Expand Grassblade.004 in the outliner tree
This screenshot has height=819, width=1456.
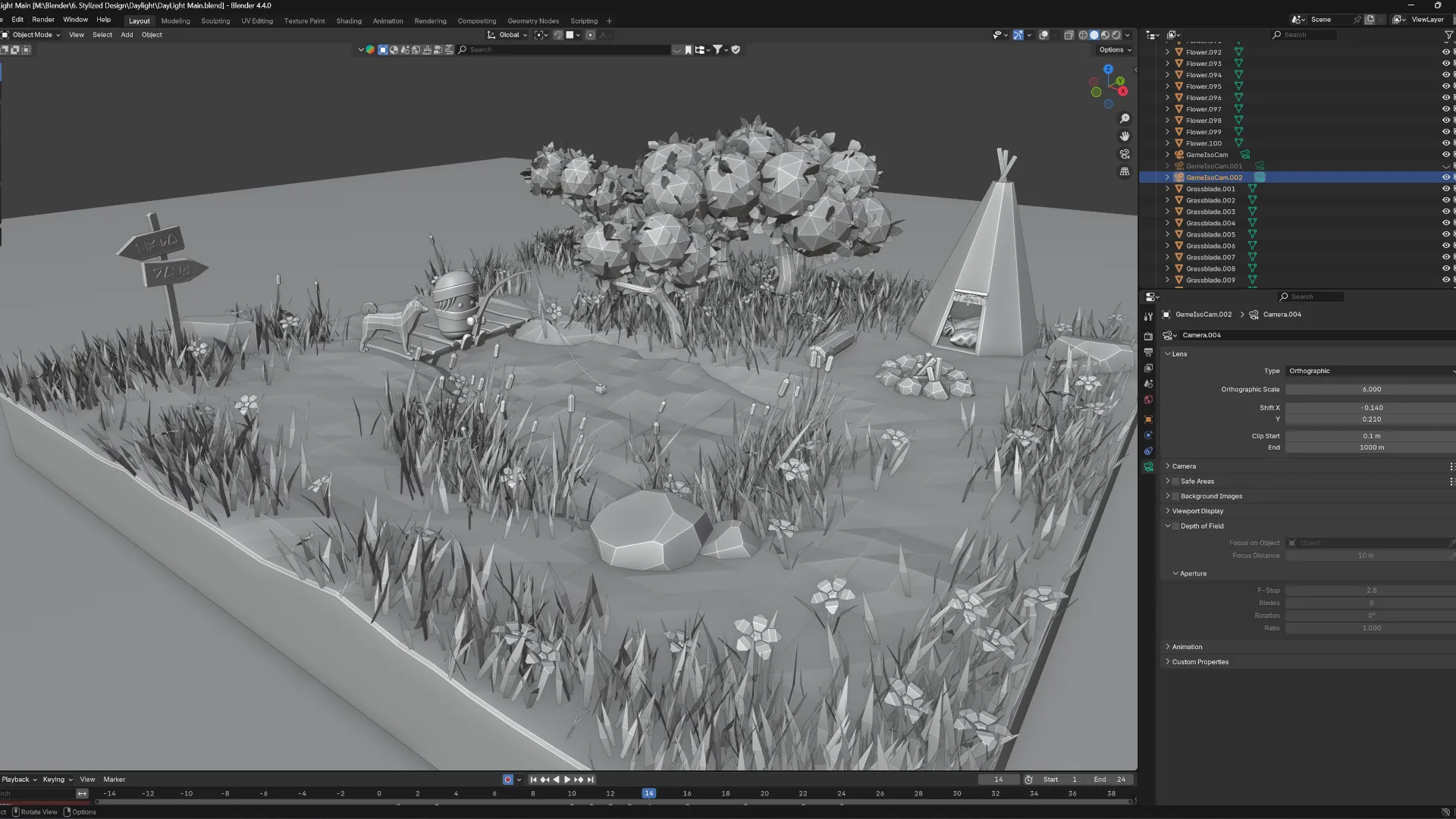(x=1167, y=223)
